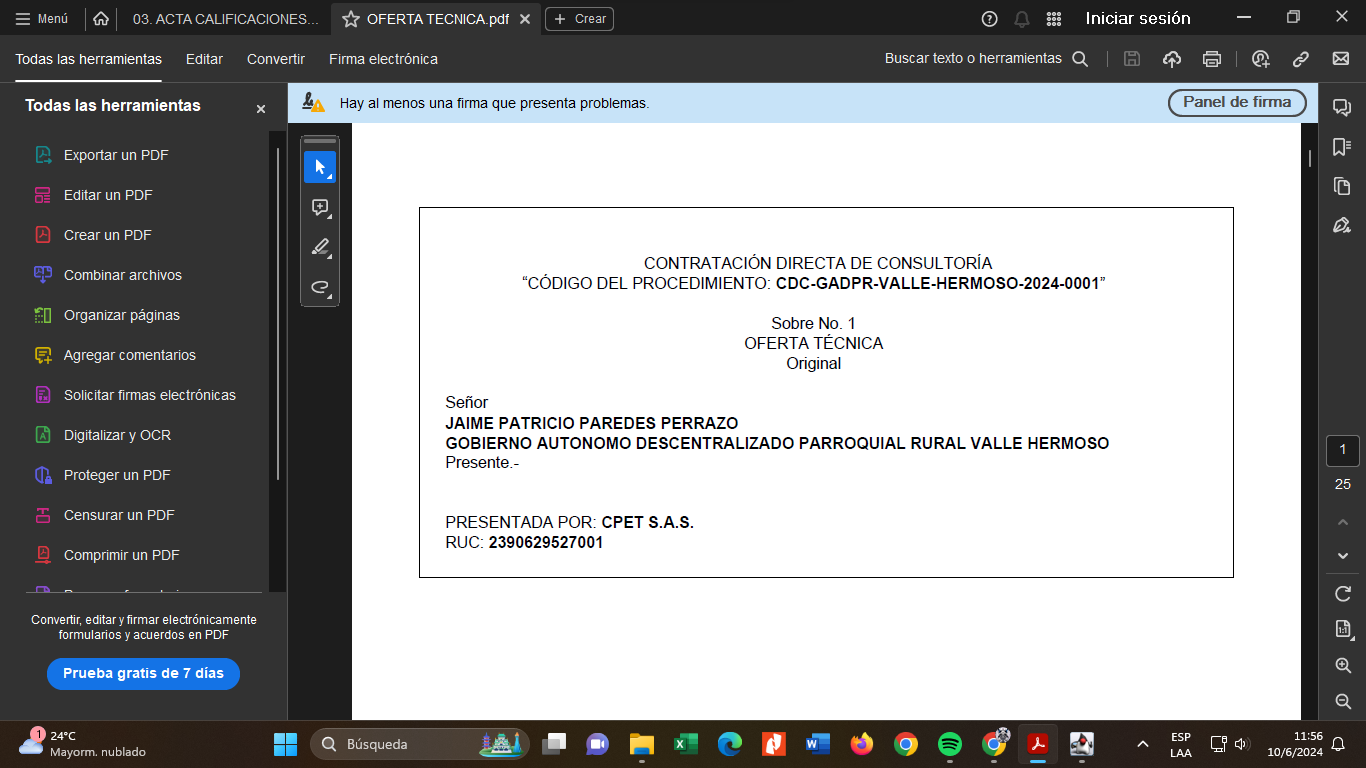The height and width of the screenshot is (768, 1366).
Task: Select the highlighter pen tool
Action: 320,247
